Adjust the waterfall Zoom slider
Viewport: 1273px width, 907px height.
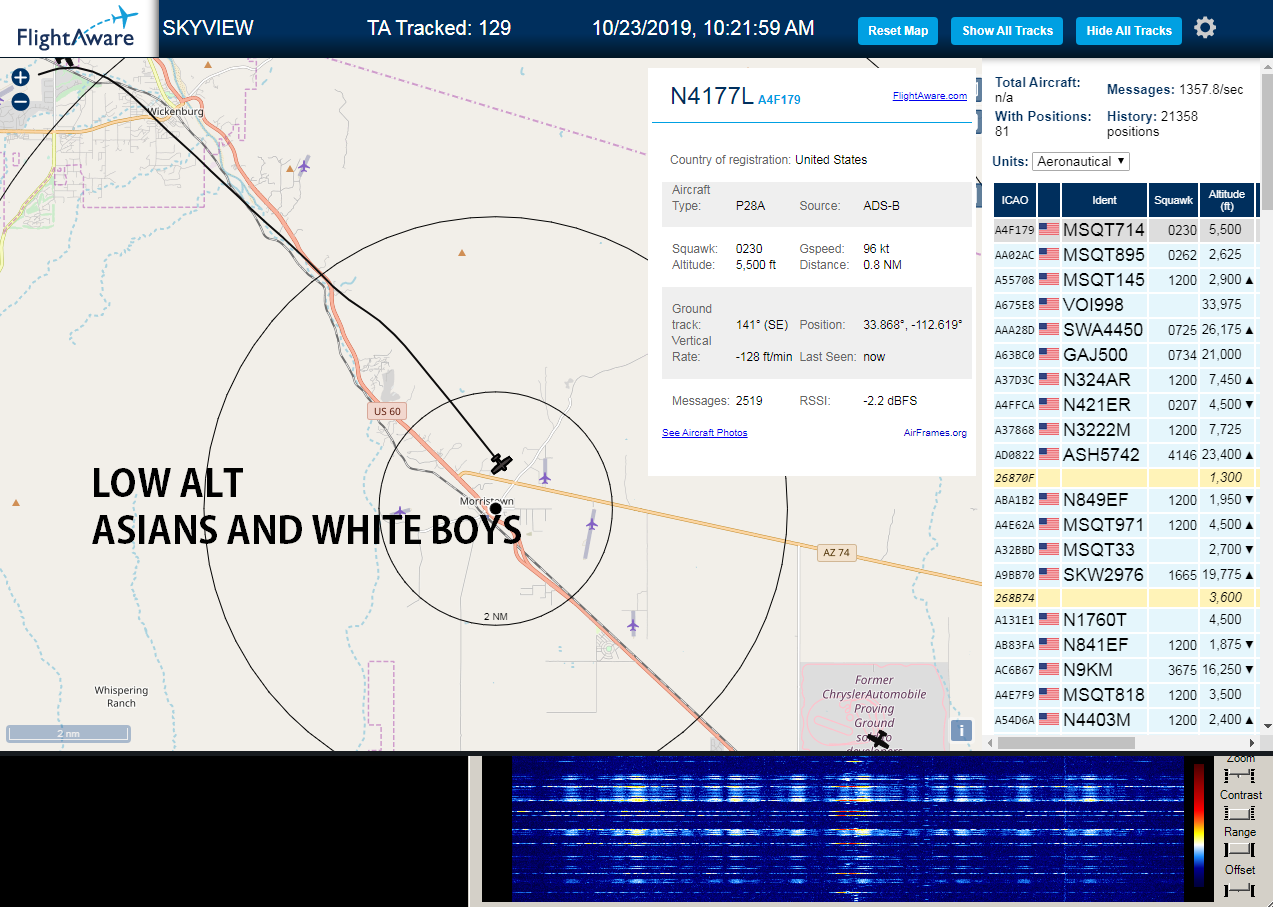click(1240, 776)
